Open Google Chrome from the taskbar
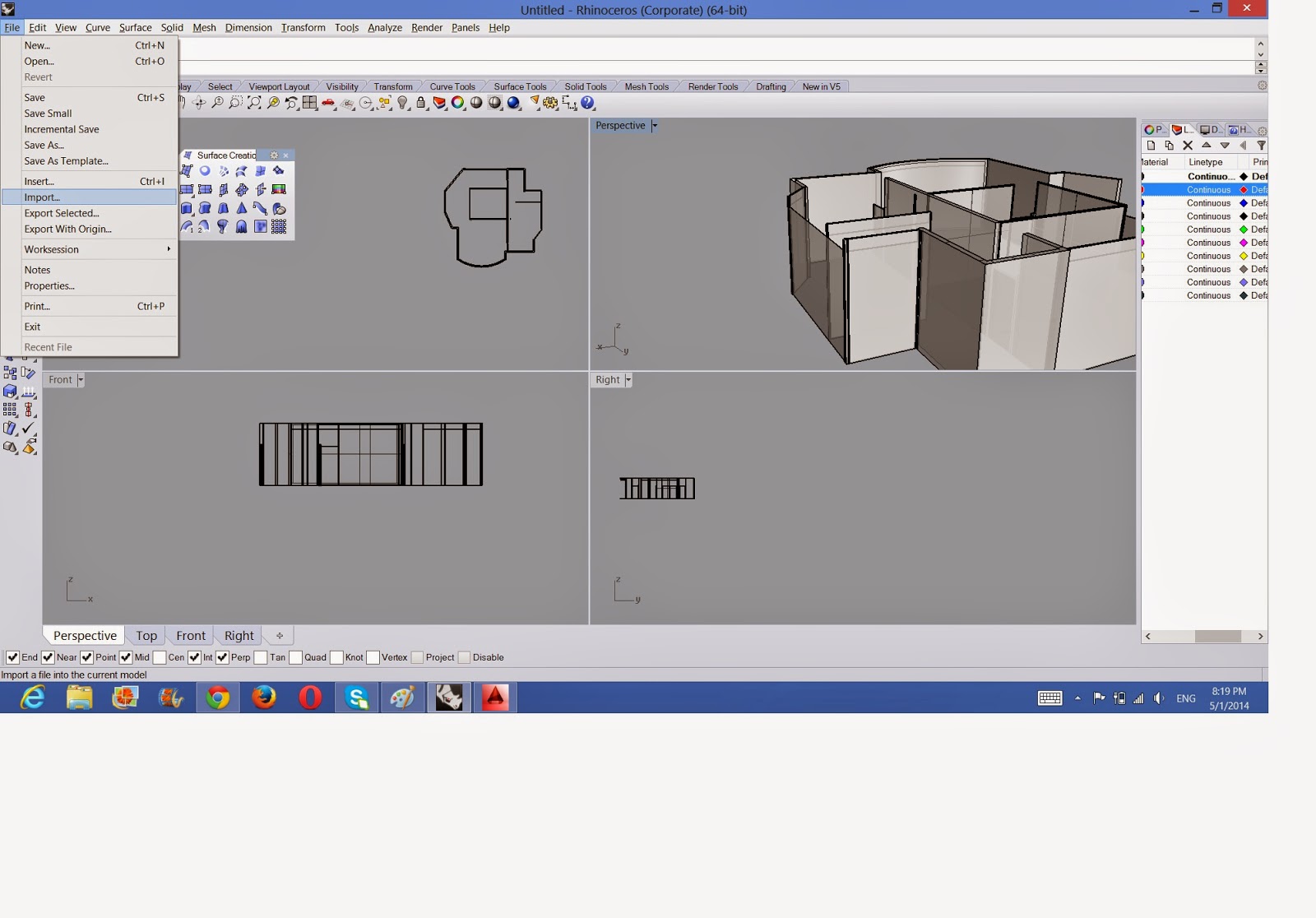Viewport: 1316px width, 918px height. [218, 698]
